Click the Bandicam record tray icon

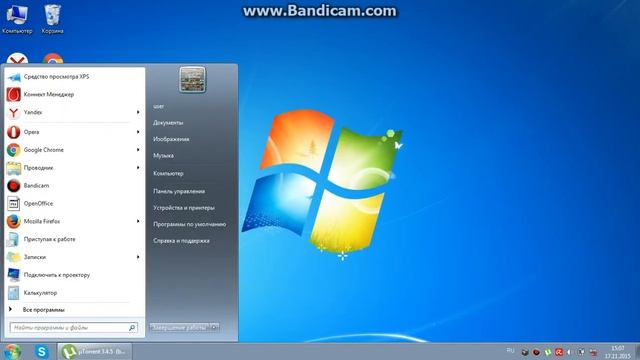click(536, 352)
